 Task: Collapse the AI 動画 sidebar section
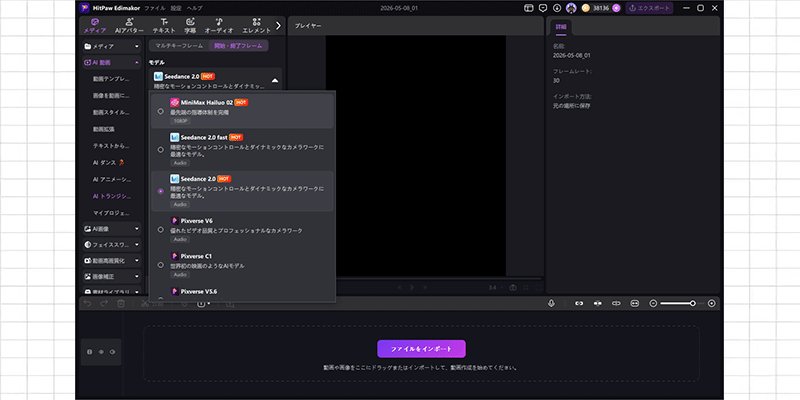coord(112,63)
